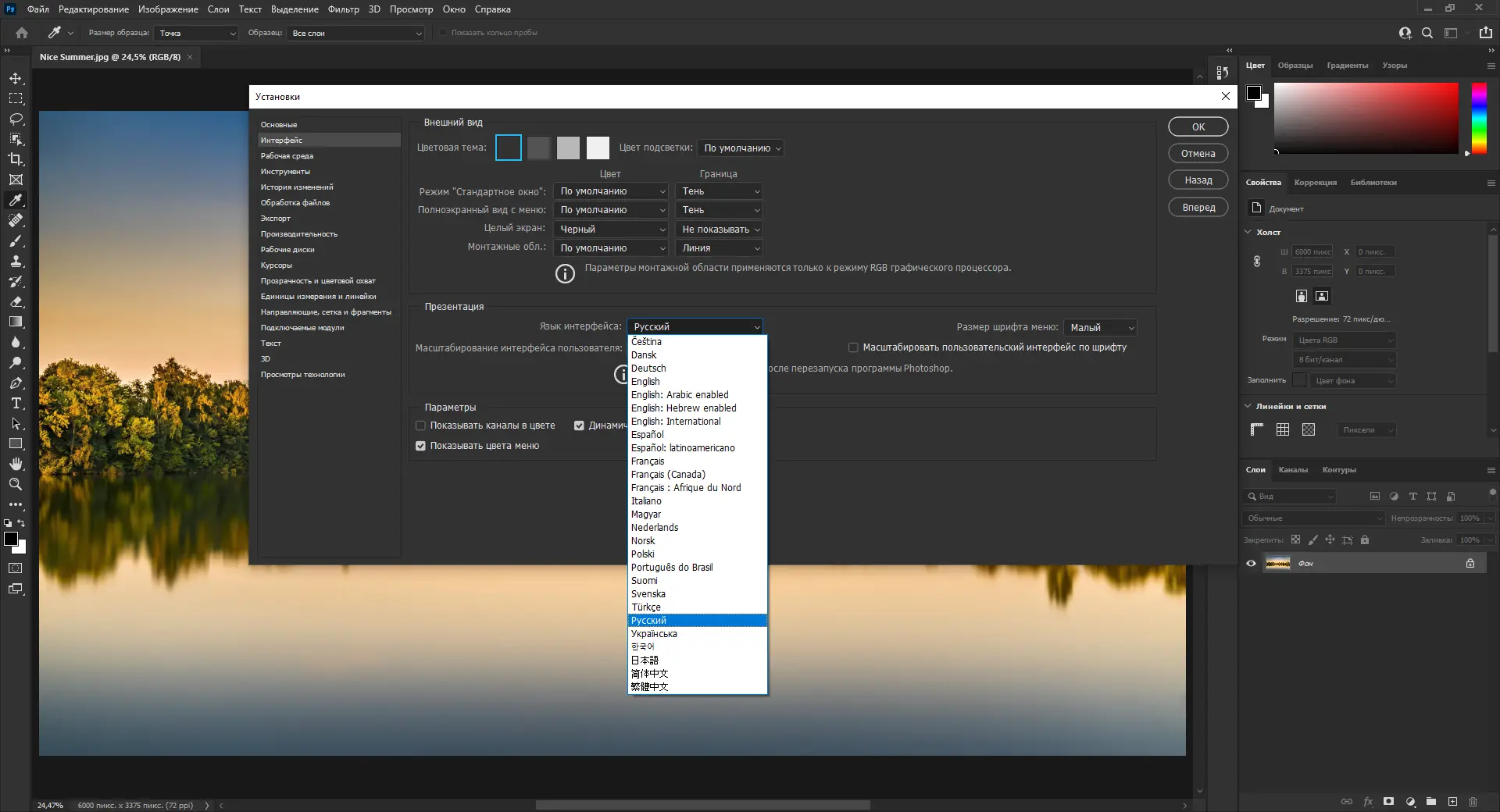Select the Zoom tool in toolbar

[x=16, y=484]
